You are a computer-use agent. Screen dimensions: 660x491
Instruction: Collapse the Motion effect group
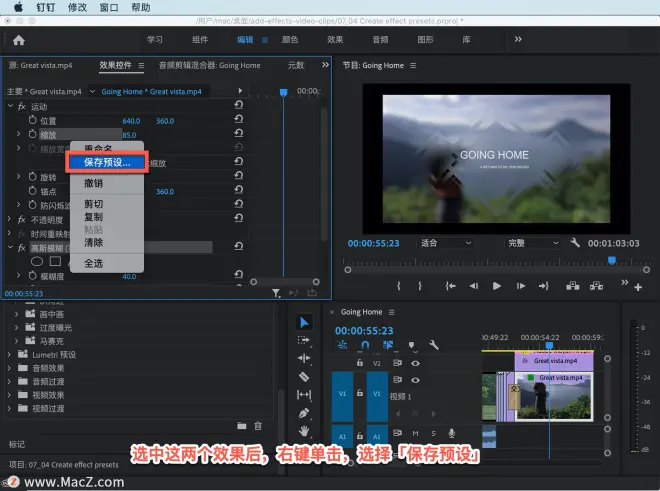[11, 106]
